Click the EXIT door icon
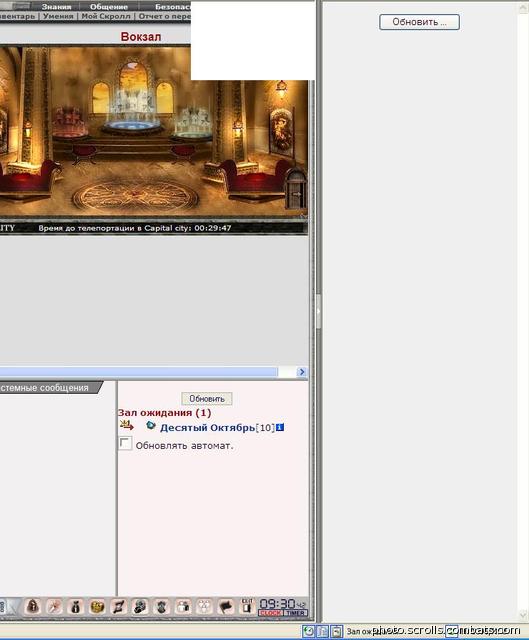 click(247, 606)
